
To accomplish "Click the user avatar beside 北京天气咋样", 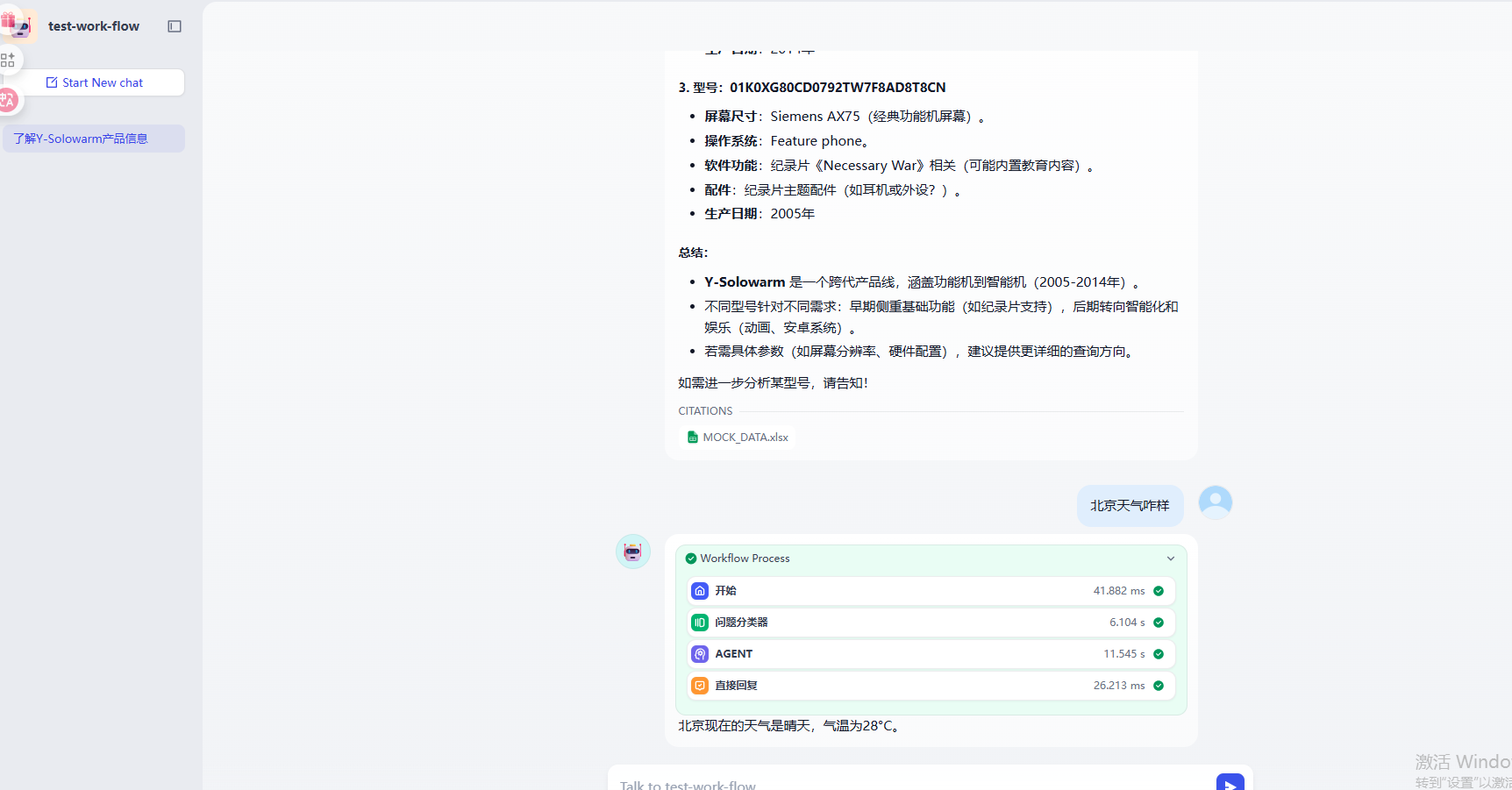I will 1215,502.
